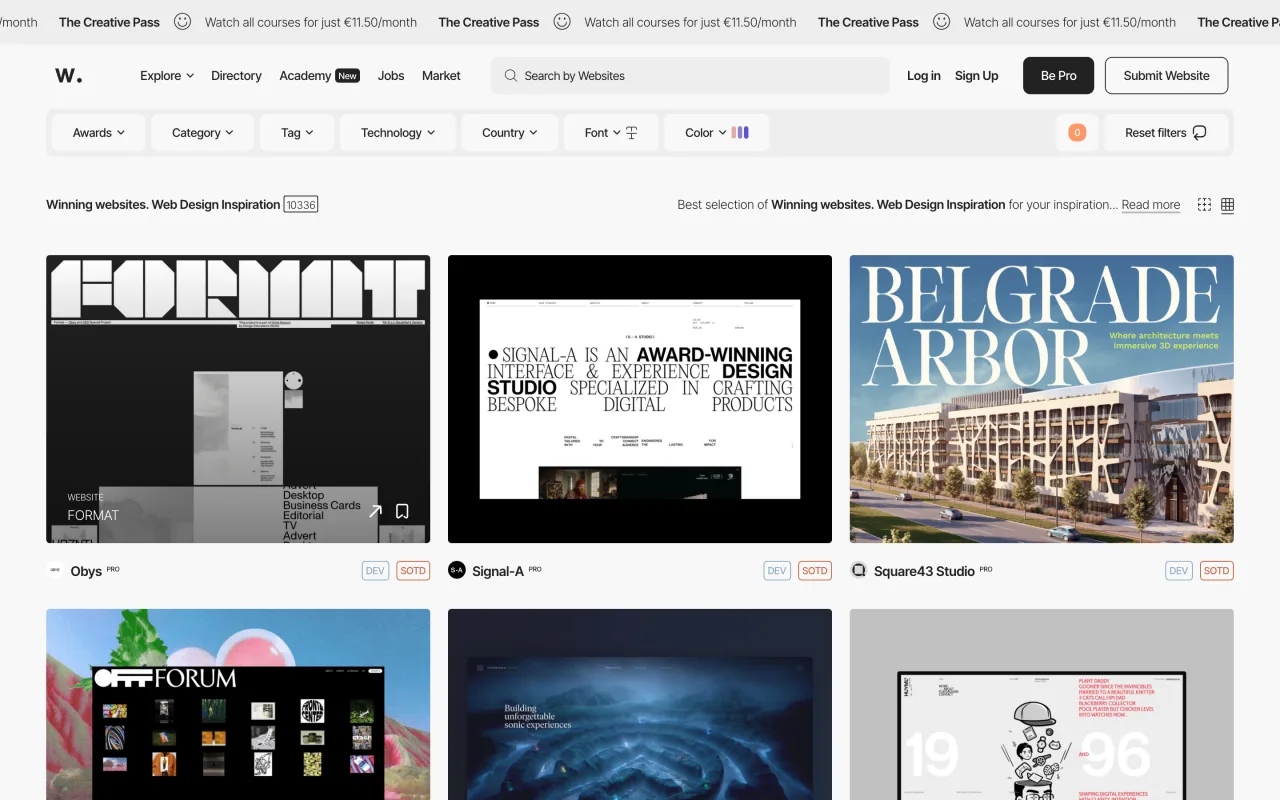Viewport: 1280px width, 800px height.
Task: Click the orange active-filter count badge
Action: [1077, 132]
